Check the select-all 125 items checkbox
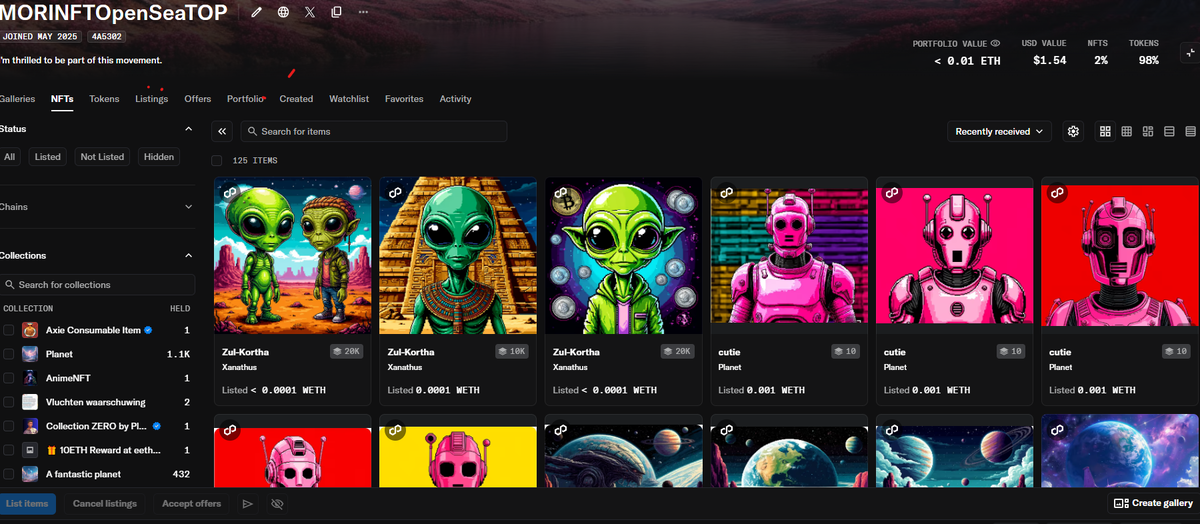Screen dimensions: 1200x524 217,160
